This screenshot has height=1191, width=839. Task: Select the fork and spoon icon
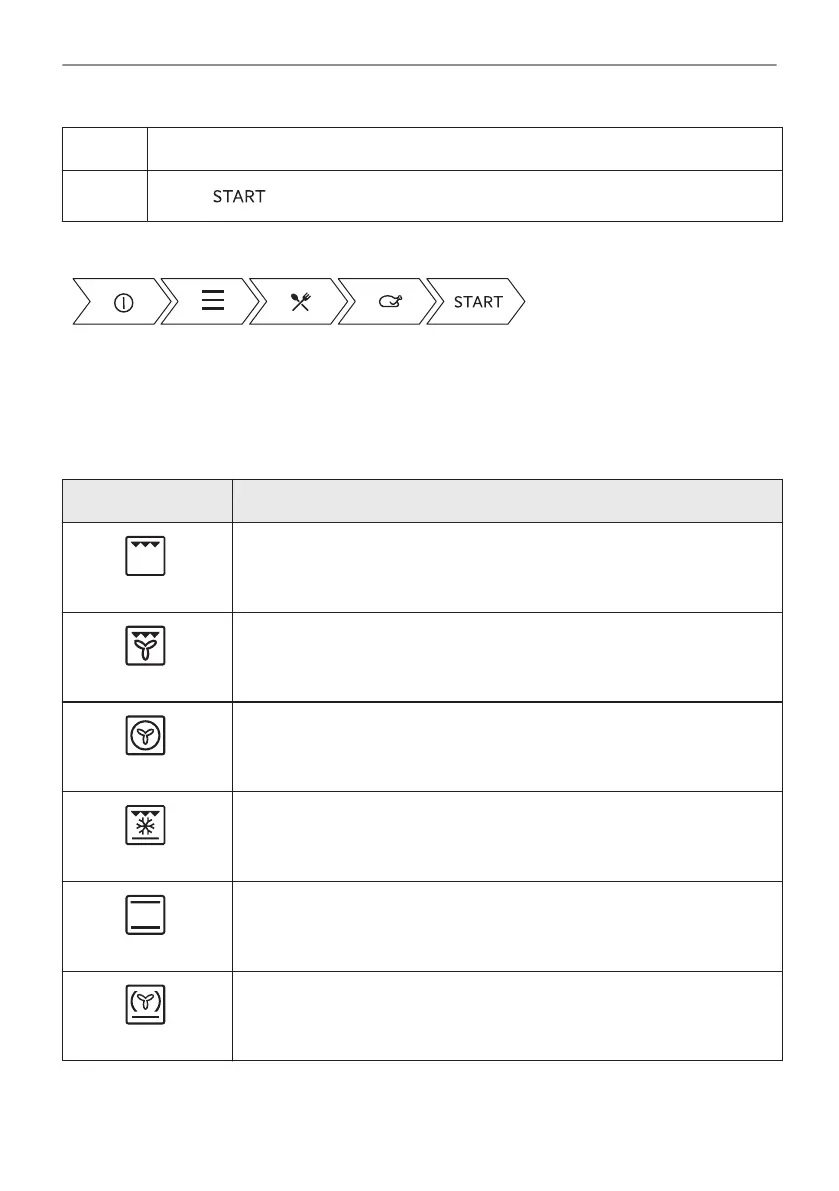point(300,302)
